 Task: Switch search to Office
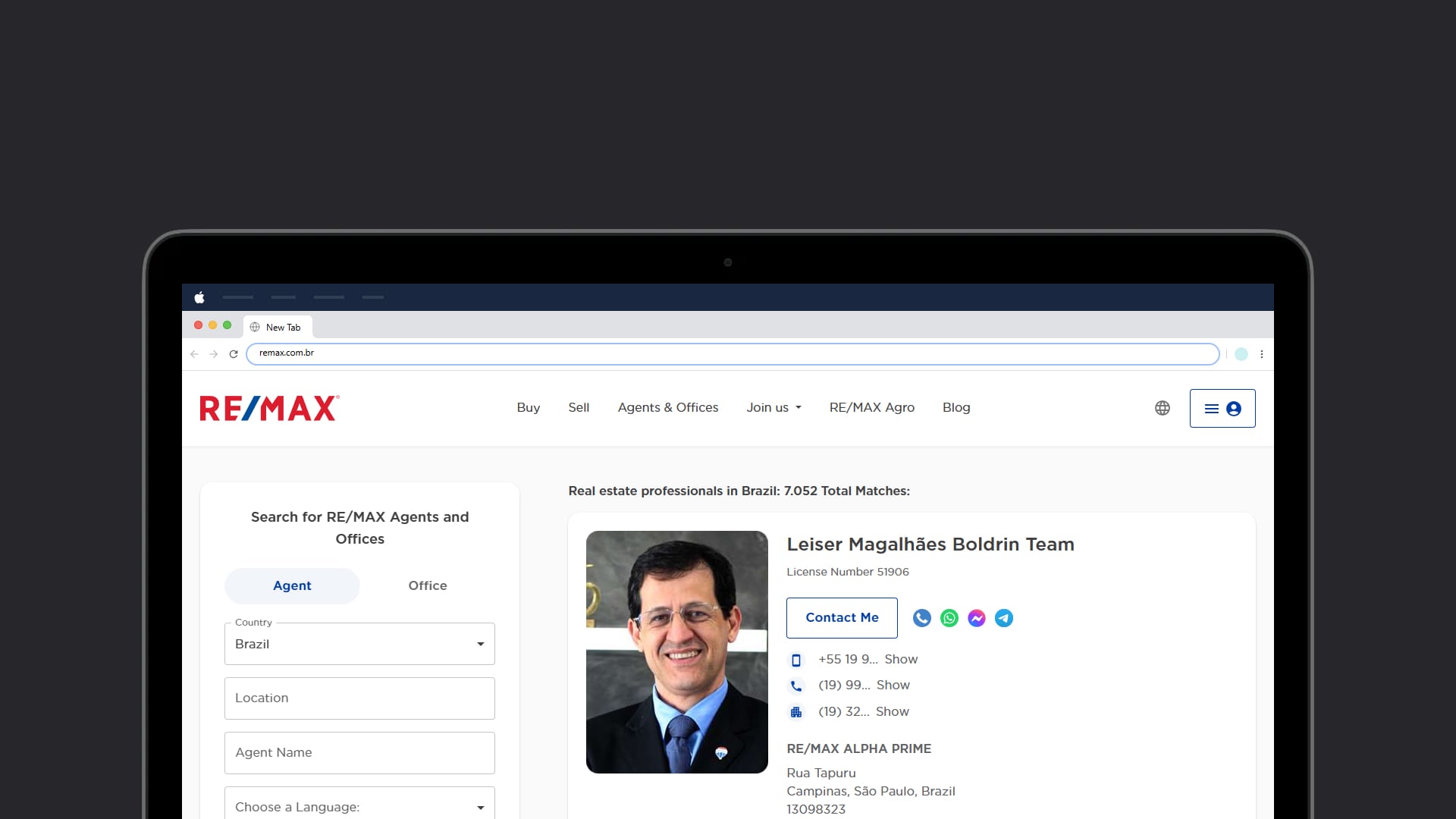[x=427, y=585]
